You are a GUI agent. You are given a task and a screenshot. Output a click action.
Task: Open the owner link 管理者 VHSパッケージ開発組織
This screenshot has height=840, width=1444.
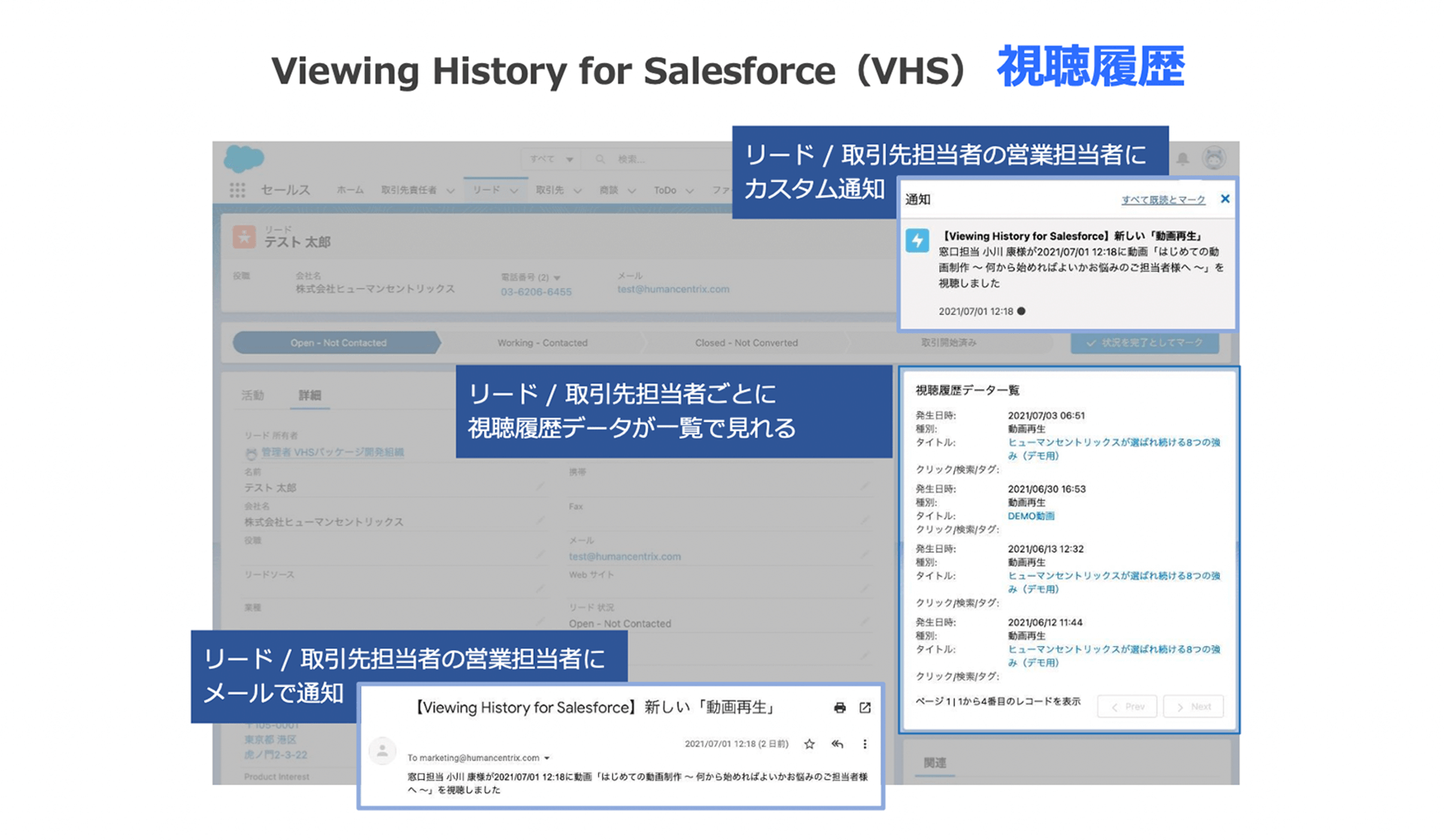click(x=332, y=452)
